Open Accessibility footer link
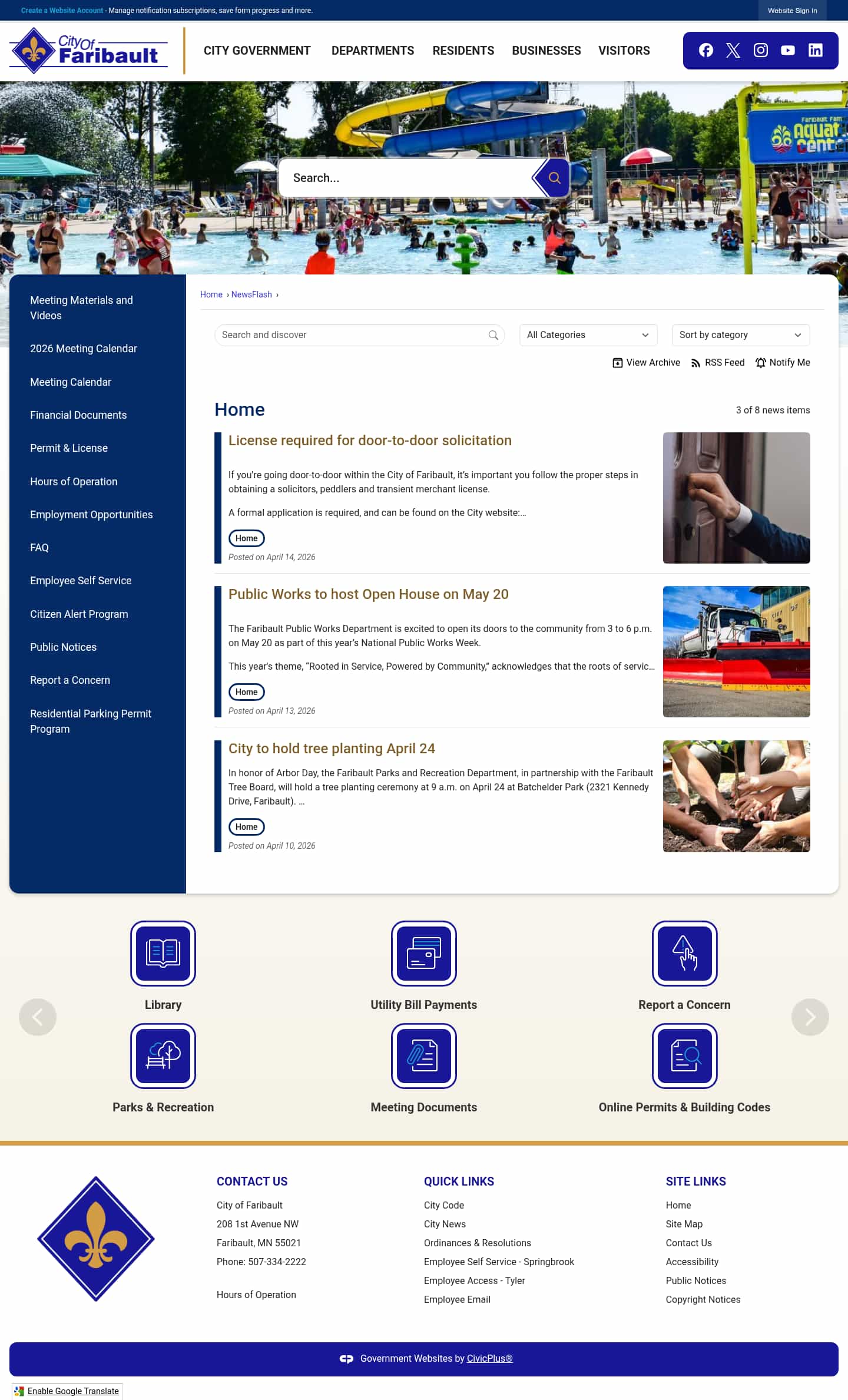Screen dimensions: 848x1400 [x=692, y=1262]
